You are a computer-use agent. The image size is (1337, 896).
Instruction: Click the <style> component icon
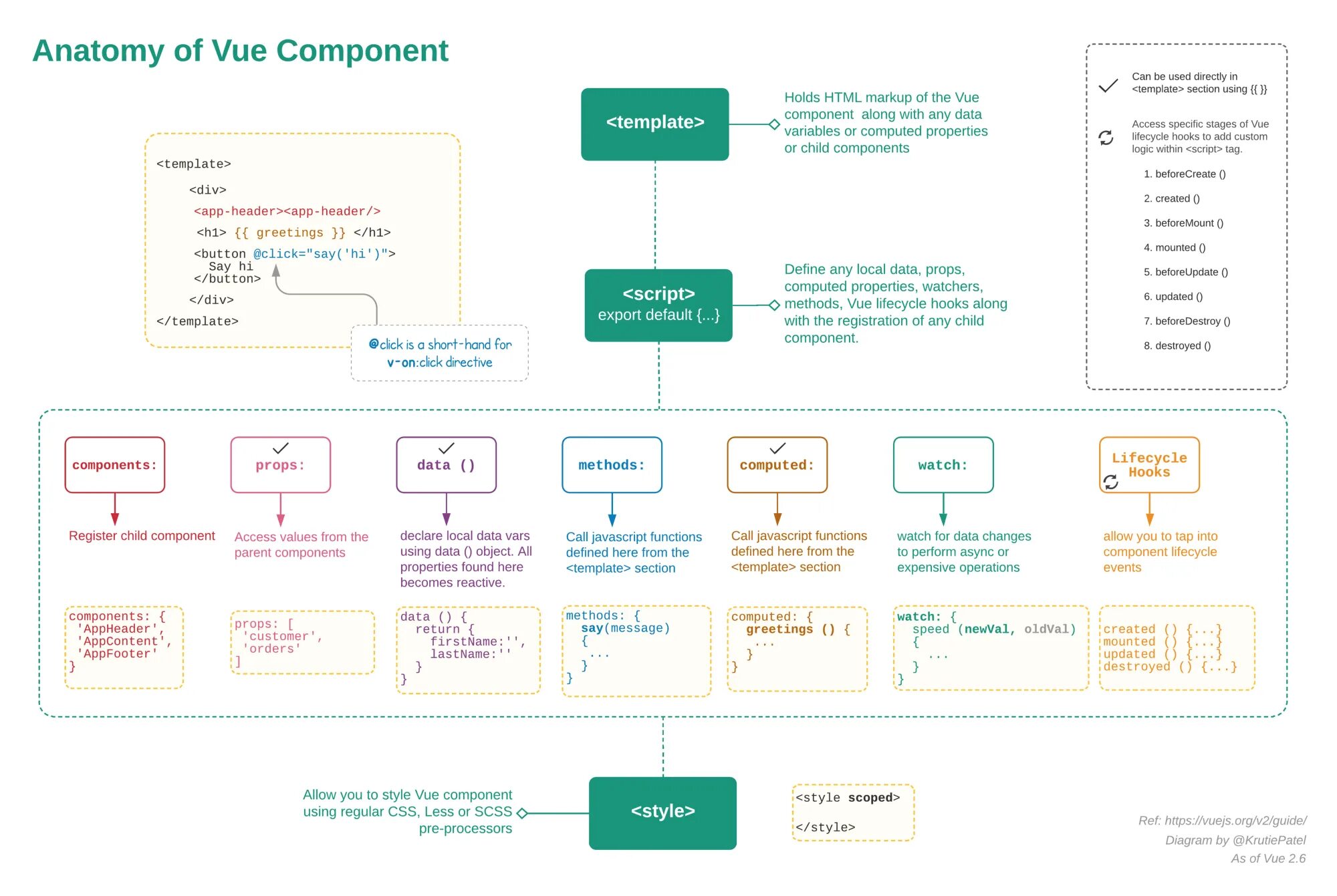pos(662,813)
